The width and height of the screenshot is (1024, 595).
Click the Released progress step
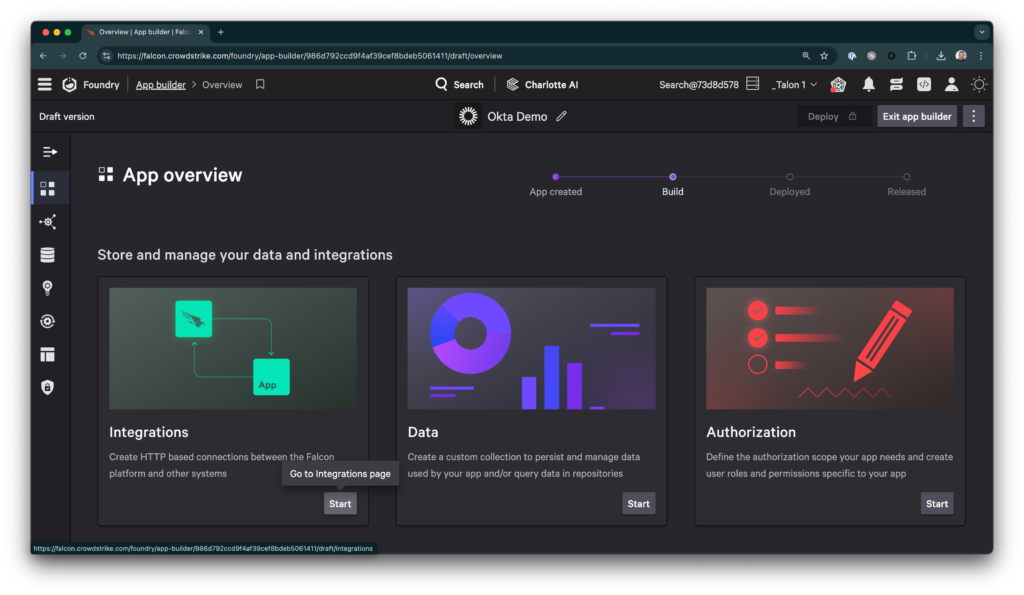point(906,184)
